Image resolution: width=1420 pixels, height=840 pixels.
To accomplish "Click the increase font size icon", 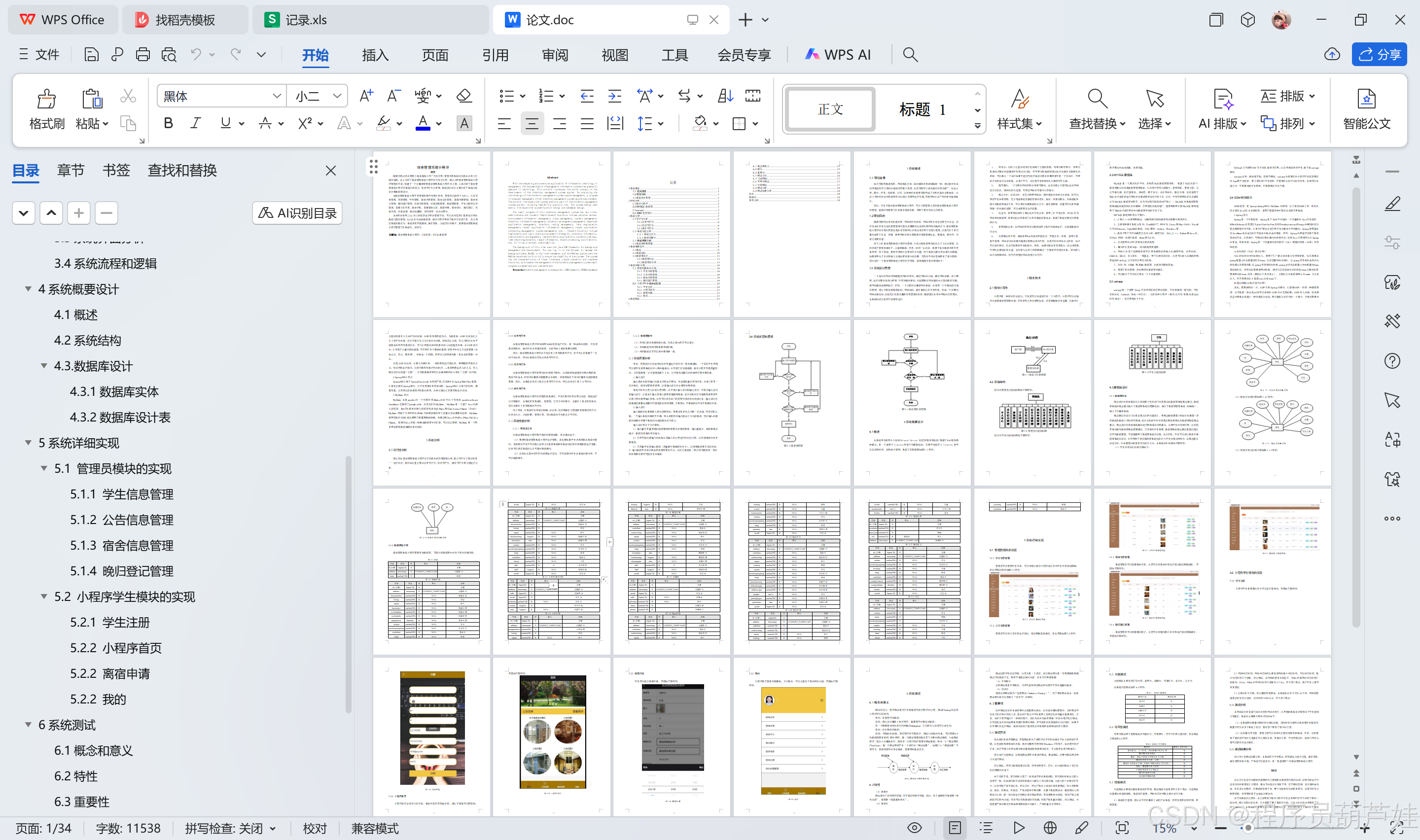I will coord(366,96).
